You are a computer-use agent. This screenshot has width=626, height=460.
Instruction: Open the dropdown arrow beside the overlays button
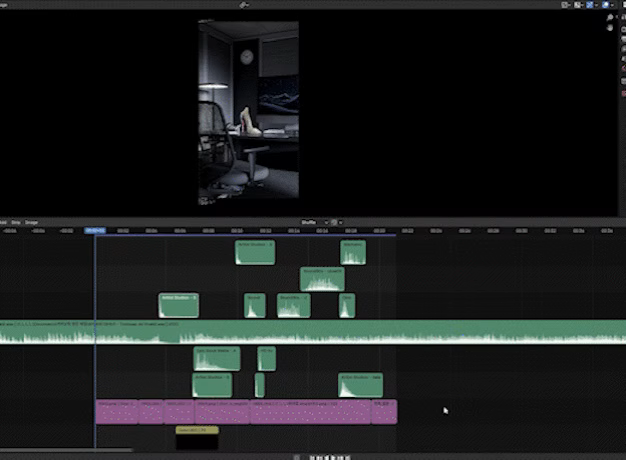pos(612,5)
